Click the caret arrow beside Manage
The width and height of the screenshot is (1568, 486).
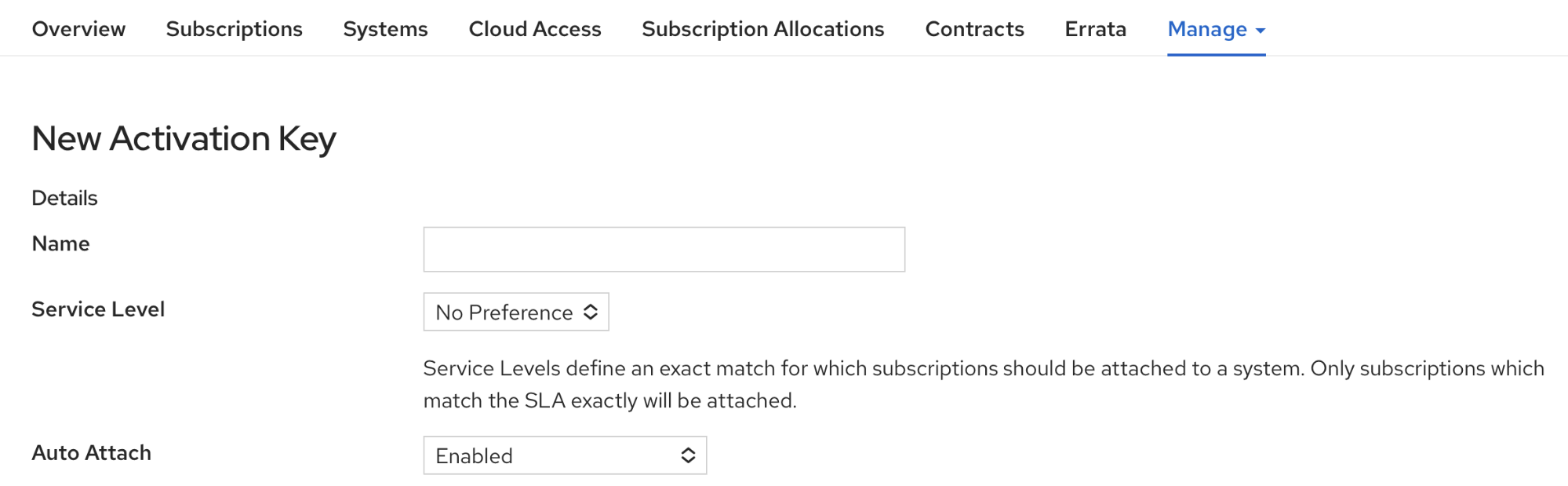point(1261,31)
